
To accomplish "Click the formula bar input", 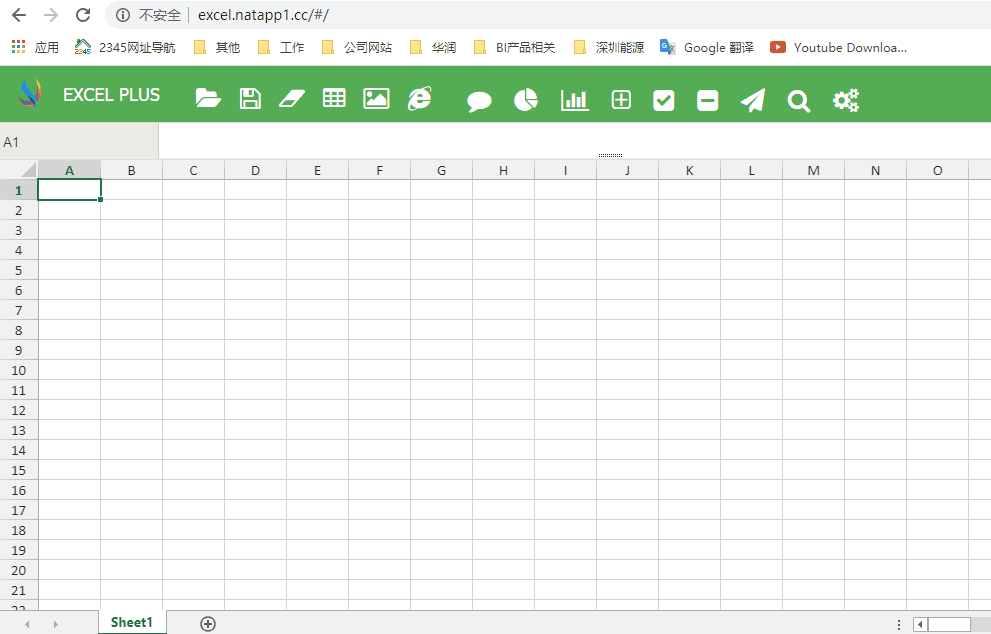I will [x=574, y=140].
